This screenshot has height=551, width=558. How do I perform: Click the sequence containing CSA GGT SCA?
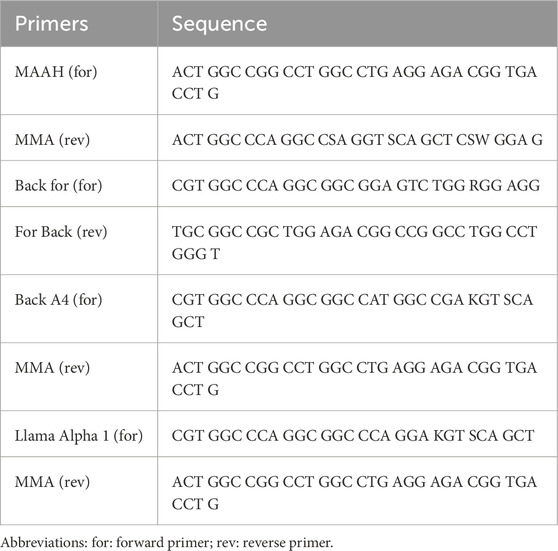[x=357, y=140]
